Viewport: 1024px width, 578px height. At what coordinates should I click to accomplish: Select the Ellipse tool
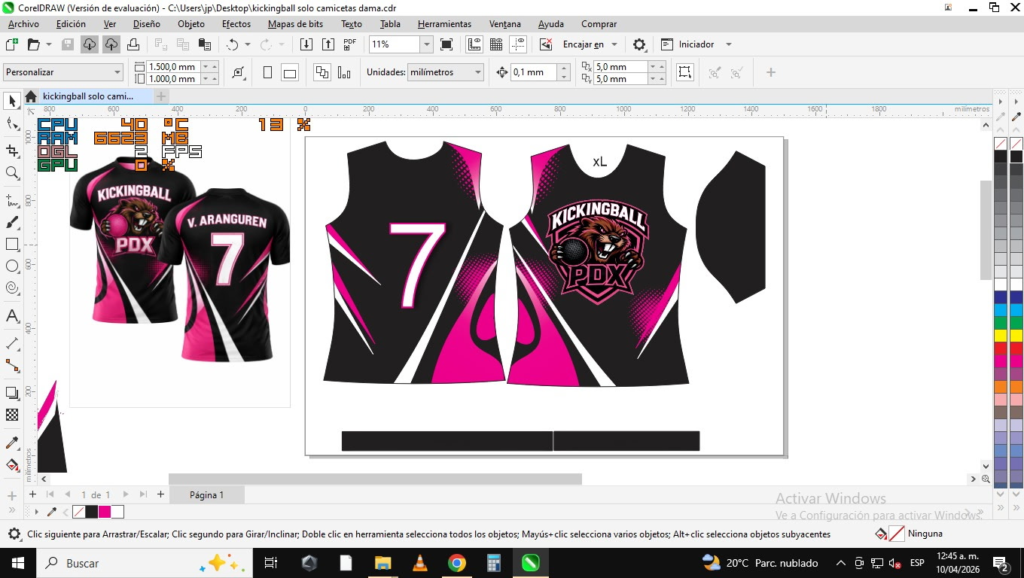(x=12, y=266)
